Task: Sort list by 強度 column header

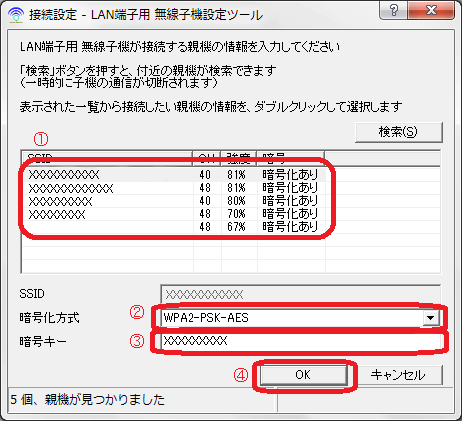Action: click(x=239, y=158)
